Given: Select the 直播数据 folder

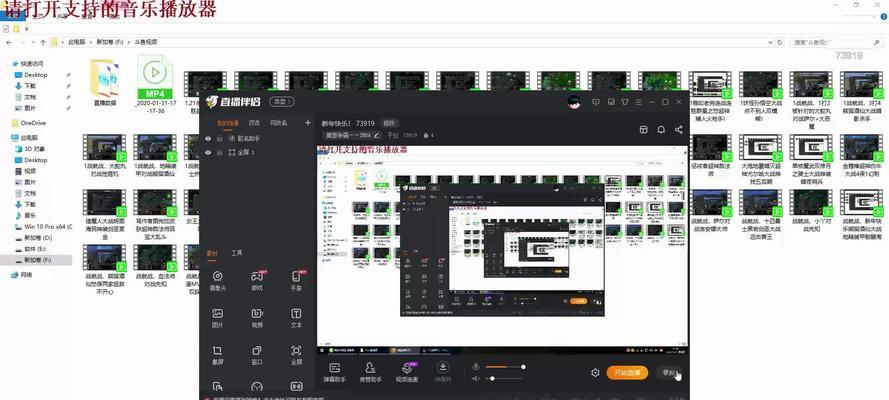Looking at the screenshot, I should point(105,83).
